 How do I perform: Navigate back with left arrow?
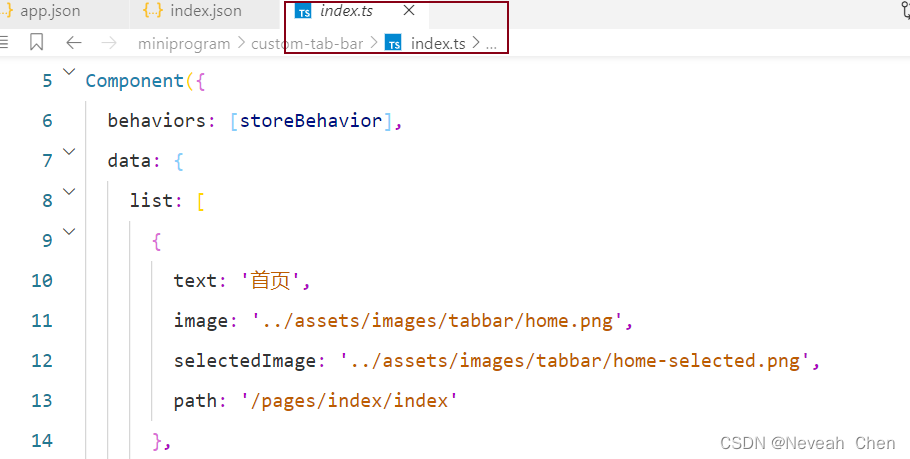click(74, 42)
